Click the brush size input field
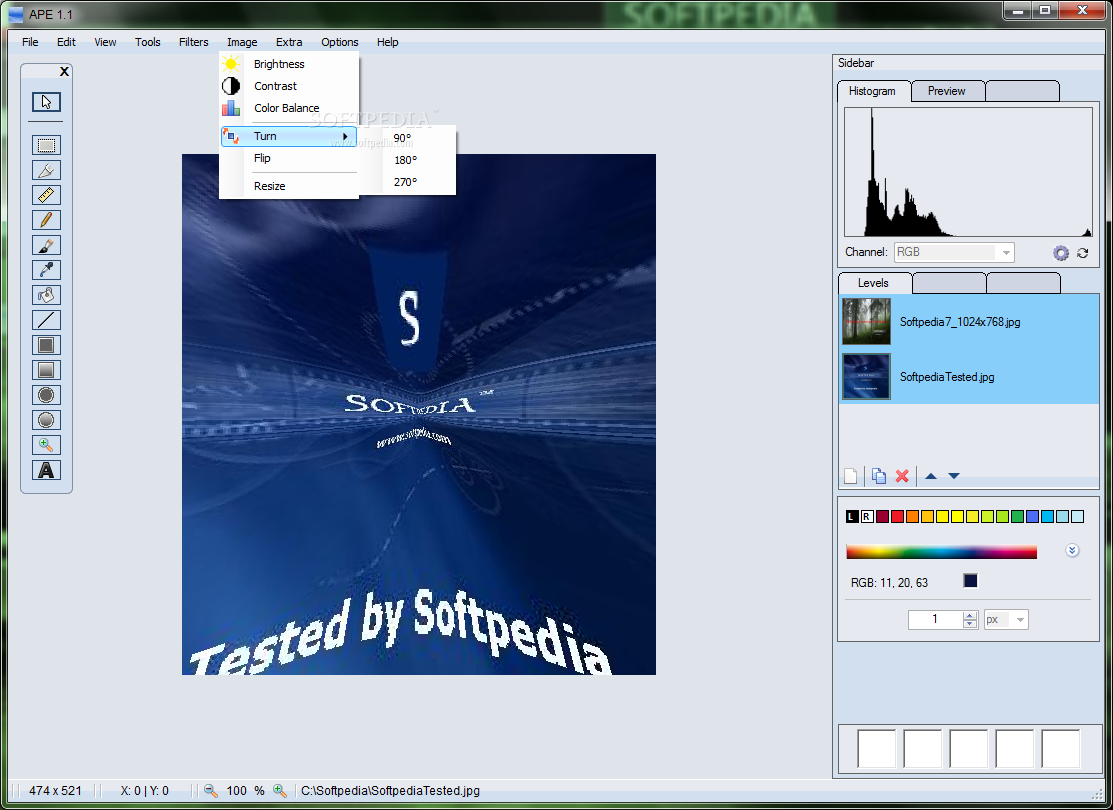Screen dimensions: 1113x810 click(935, 620)
